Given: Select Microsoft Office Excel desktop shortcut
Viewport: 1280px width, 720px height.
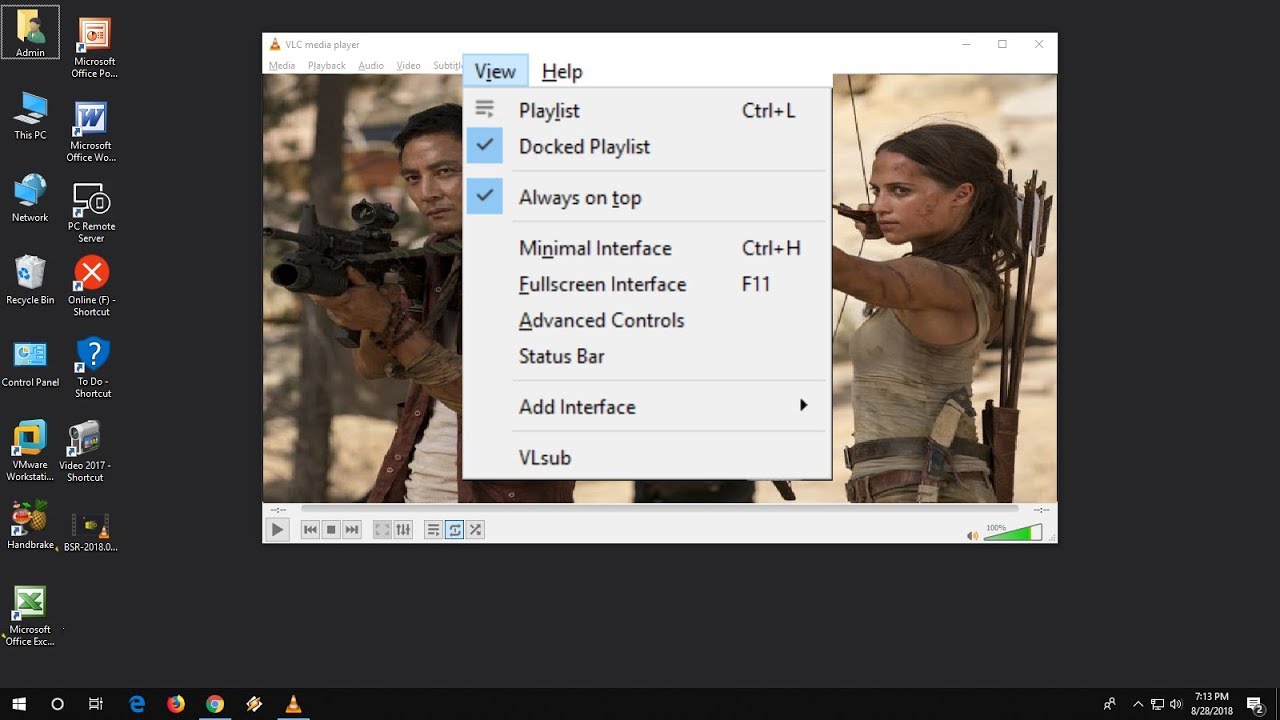Looking at the screenshot, I should pos(30,616).
